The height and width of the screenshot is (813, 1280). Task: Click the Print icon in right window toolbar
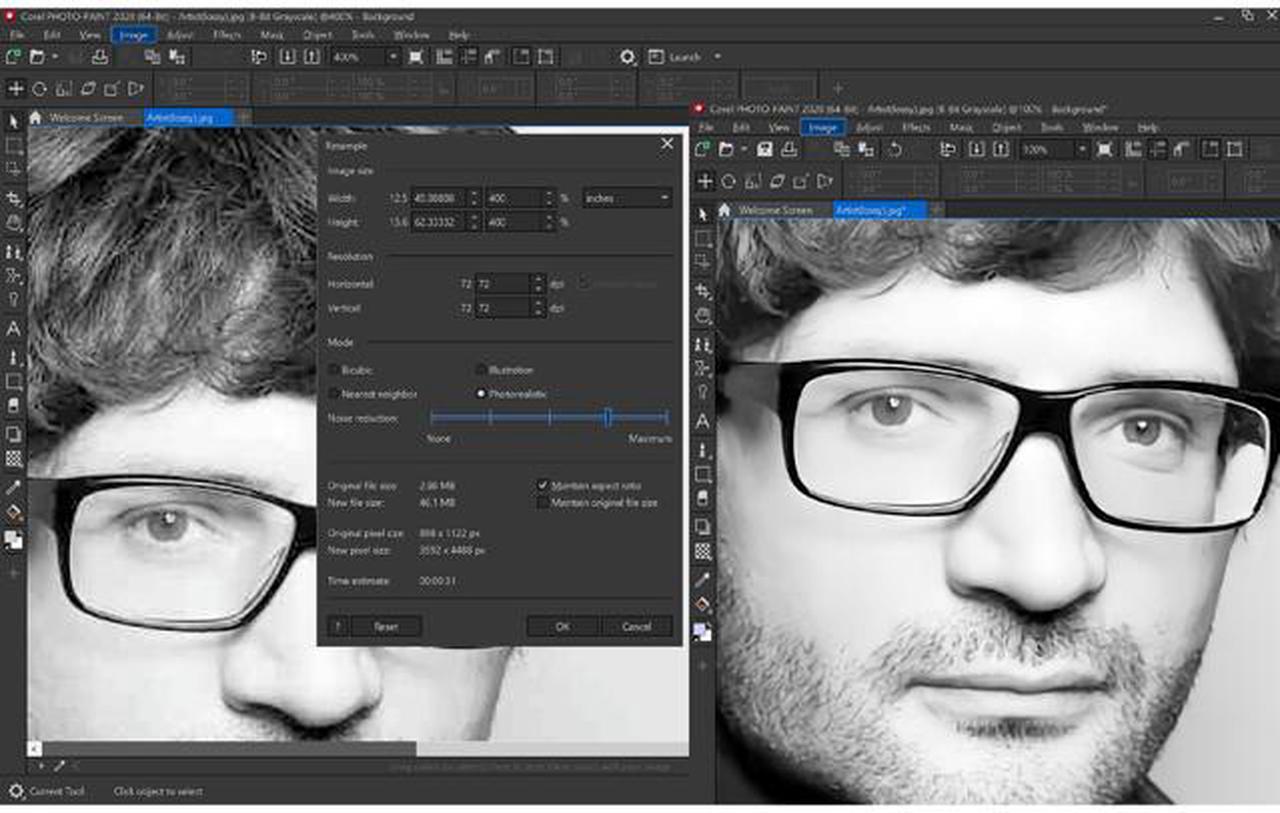pos(789,149)
